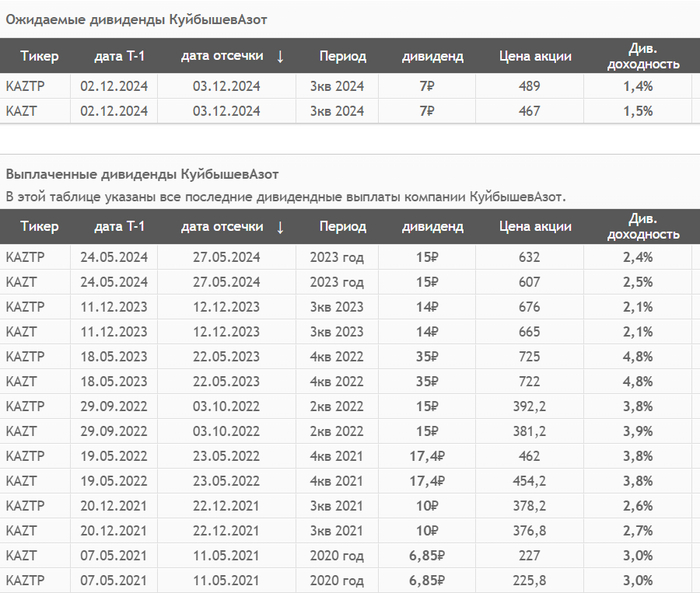The width and height of the screenshot is (700, 593).
Task: Click price cell 725
Action: click(529, 357)
